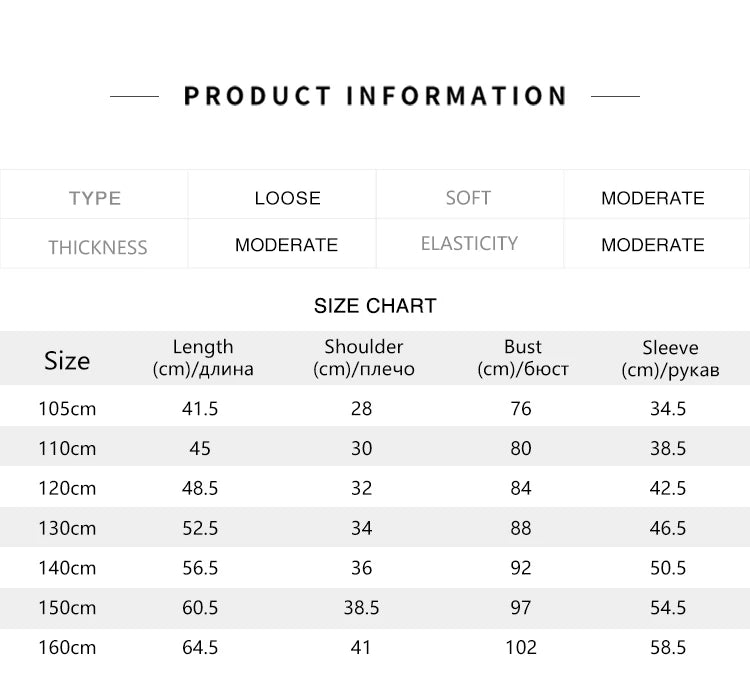Click the Bust (cm) column header
The width and height of the screenshot is (750, 679).
coord(523,358)
